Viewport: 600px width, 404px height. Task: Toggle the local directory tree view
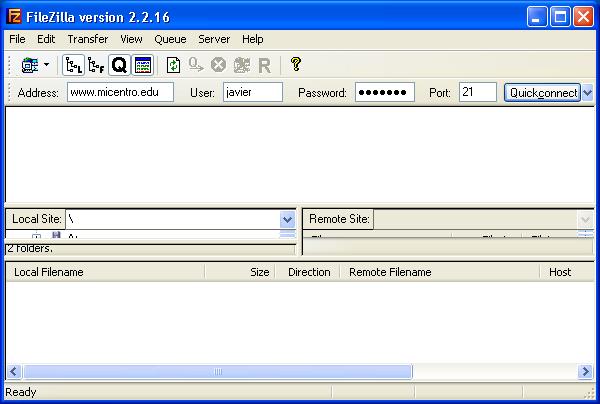pos(73,65)
